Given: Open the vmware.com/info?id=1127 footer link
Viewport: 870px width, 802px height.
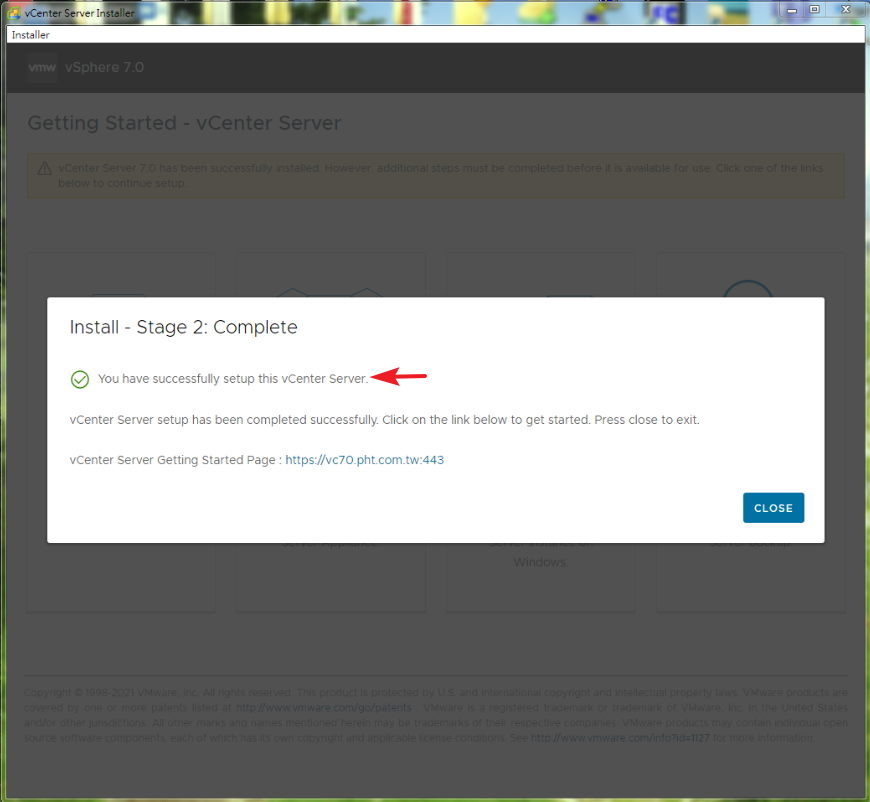Looking at the screenshot, I should (620, 738).
